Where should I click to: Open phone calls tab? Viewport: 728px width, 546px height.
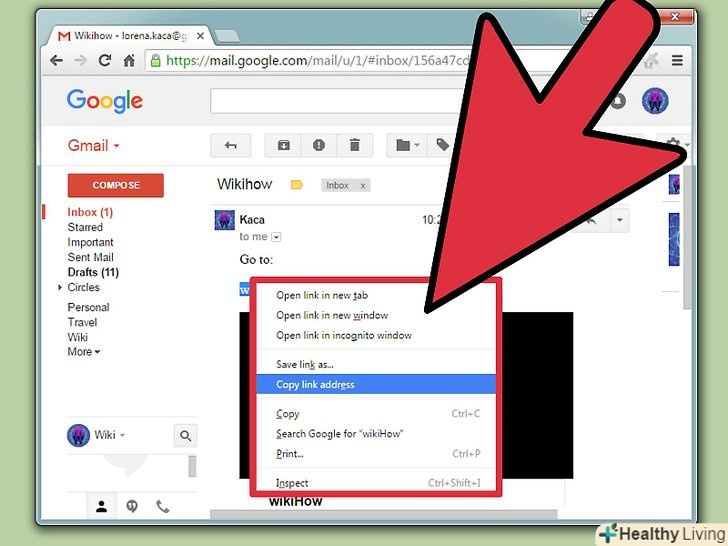(x=162, y=506)
